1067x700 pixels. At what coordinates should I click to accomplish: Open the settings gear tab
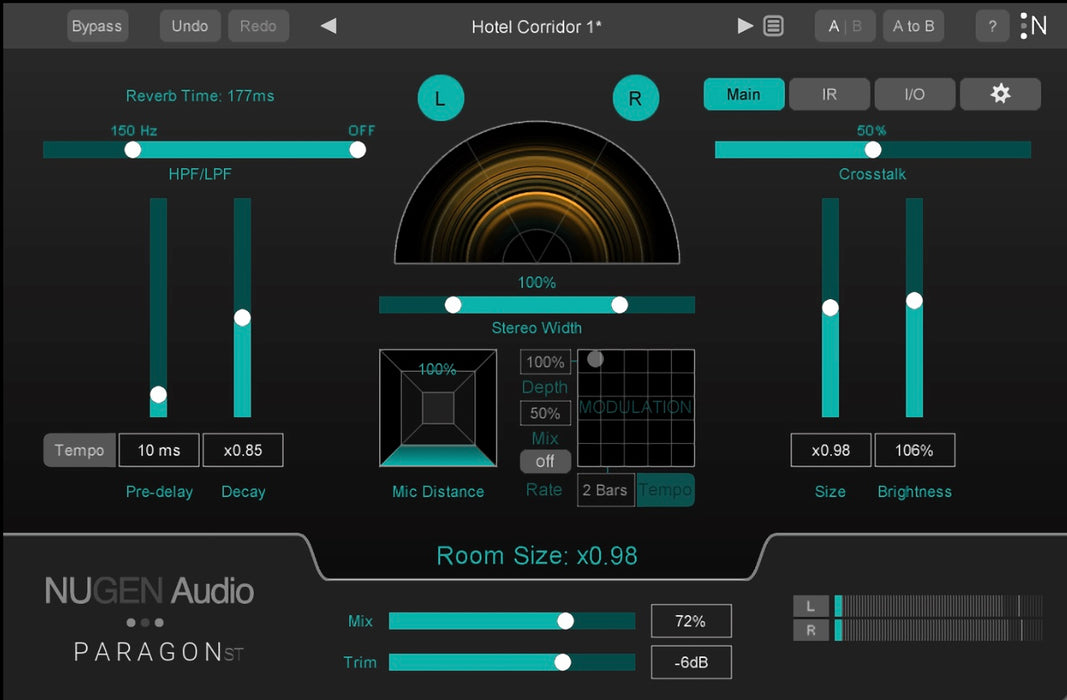[1000, 94]
